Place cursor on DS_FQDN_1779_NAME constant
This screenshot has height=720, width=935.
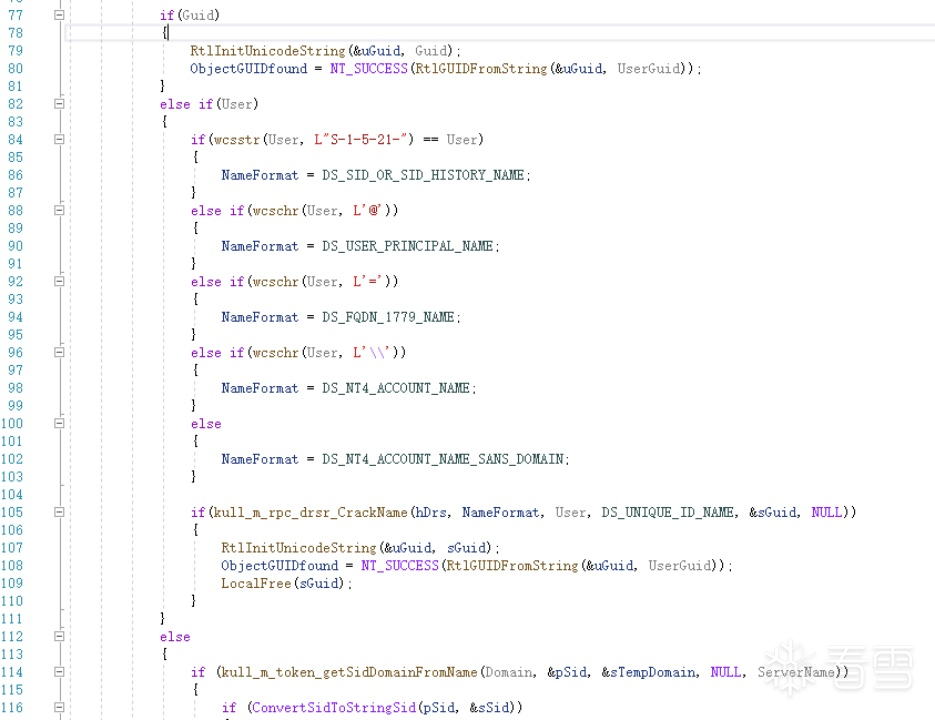[x=388, y=317]
